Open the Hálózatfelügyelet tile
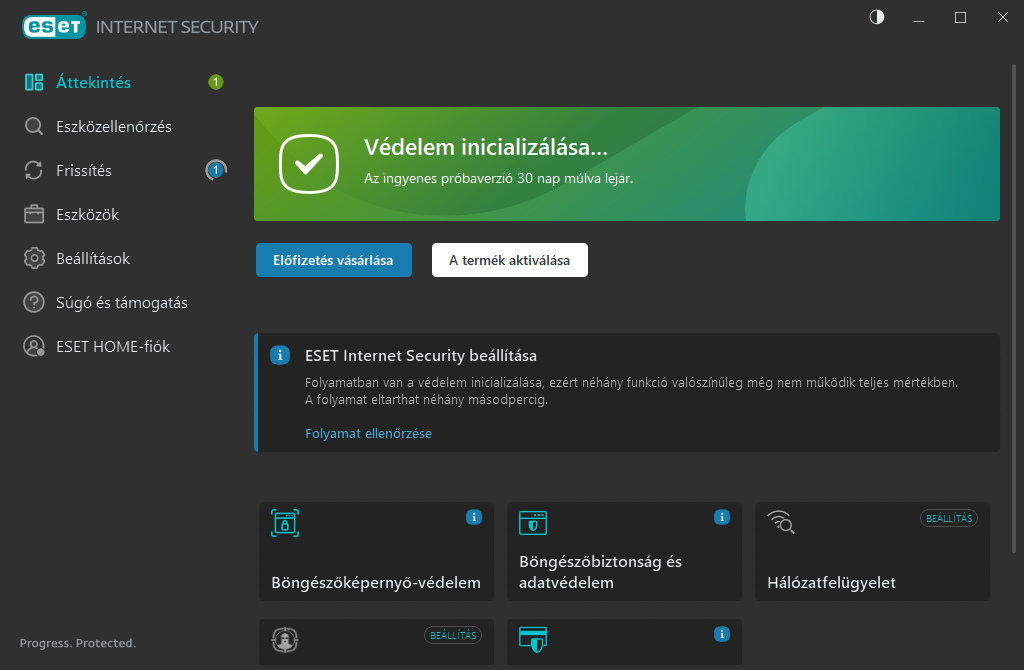1024x670 pixels. coord(872,551)
